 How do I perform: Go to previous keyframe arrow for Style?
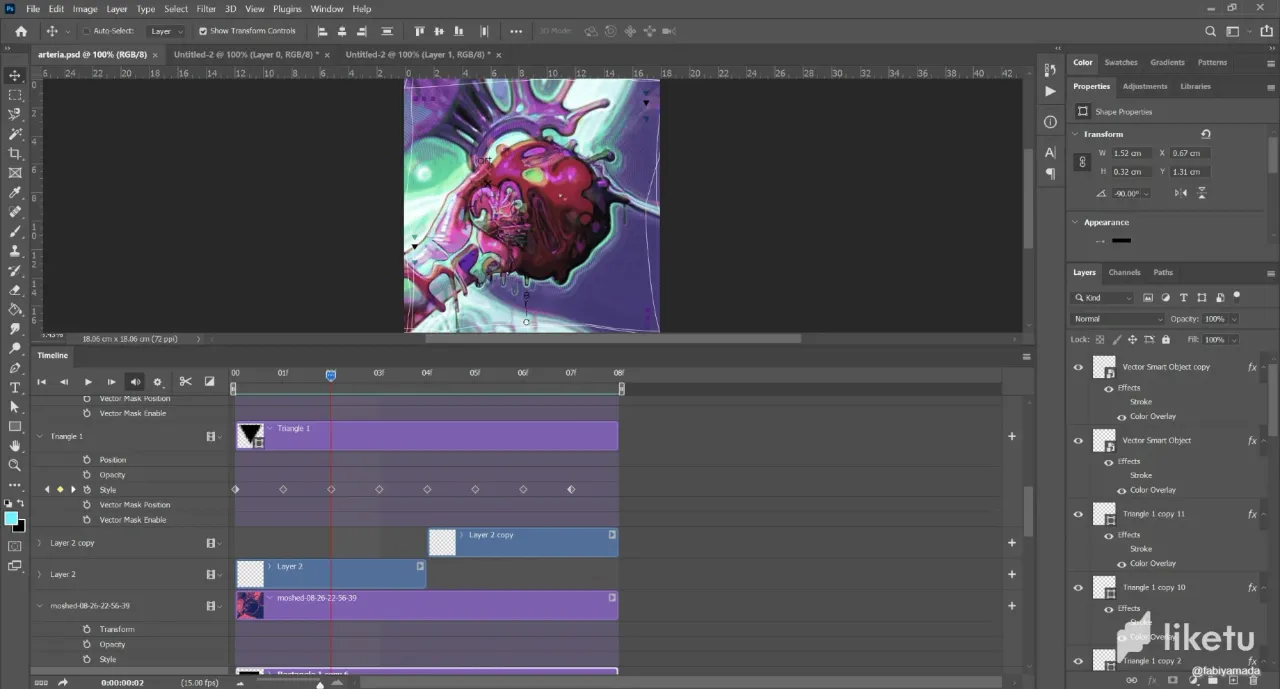click(46, 490)
